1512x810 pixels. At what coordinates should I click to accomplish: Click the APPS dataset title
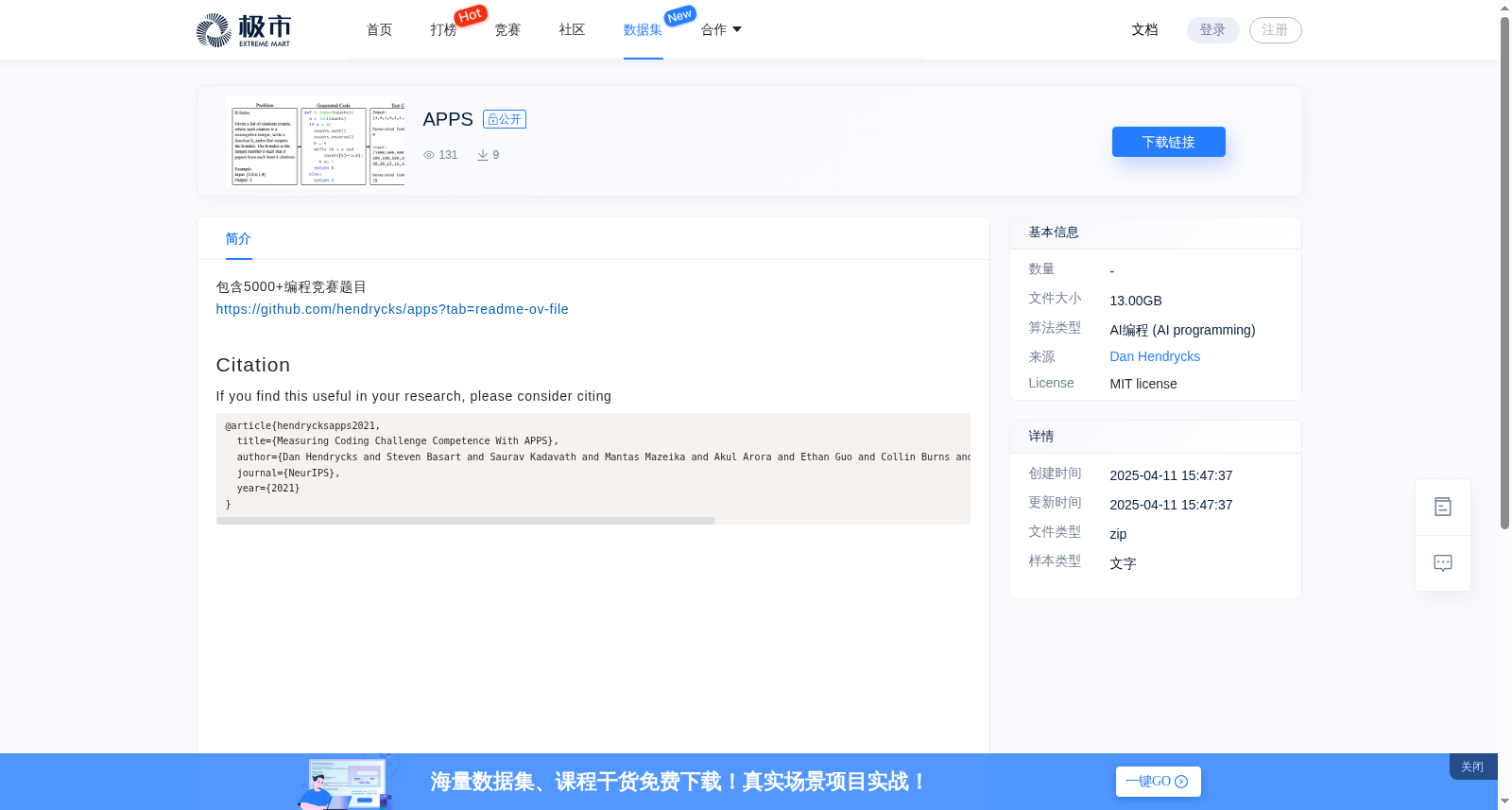(448, 119)
